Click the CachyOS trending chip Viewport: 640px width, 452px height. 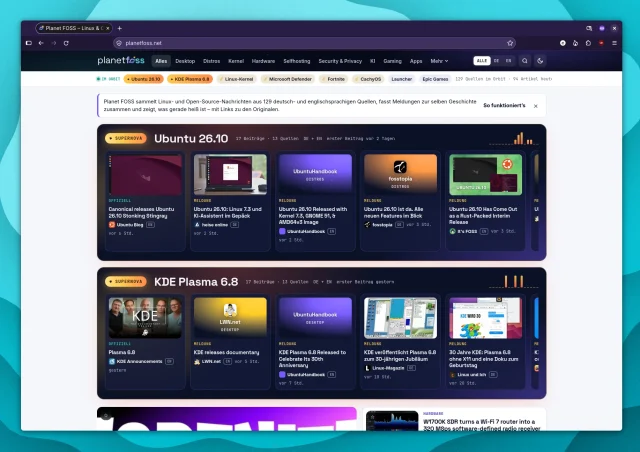coord(368,79)
